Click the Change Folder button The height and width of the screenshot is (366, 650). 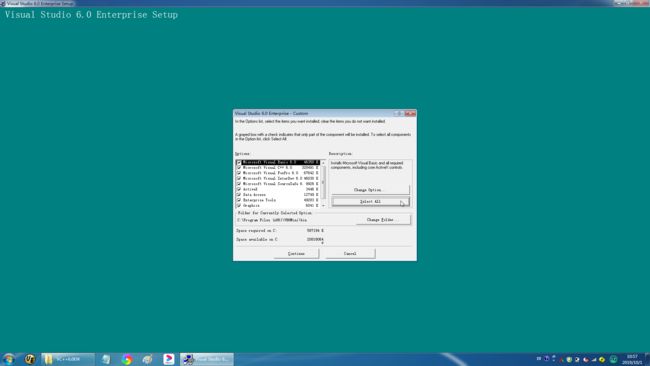[x=383, y=220]
